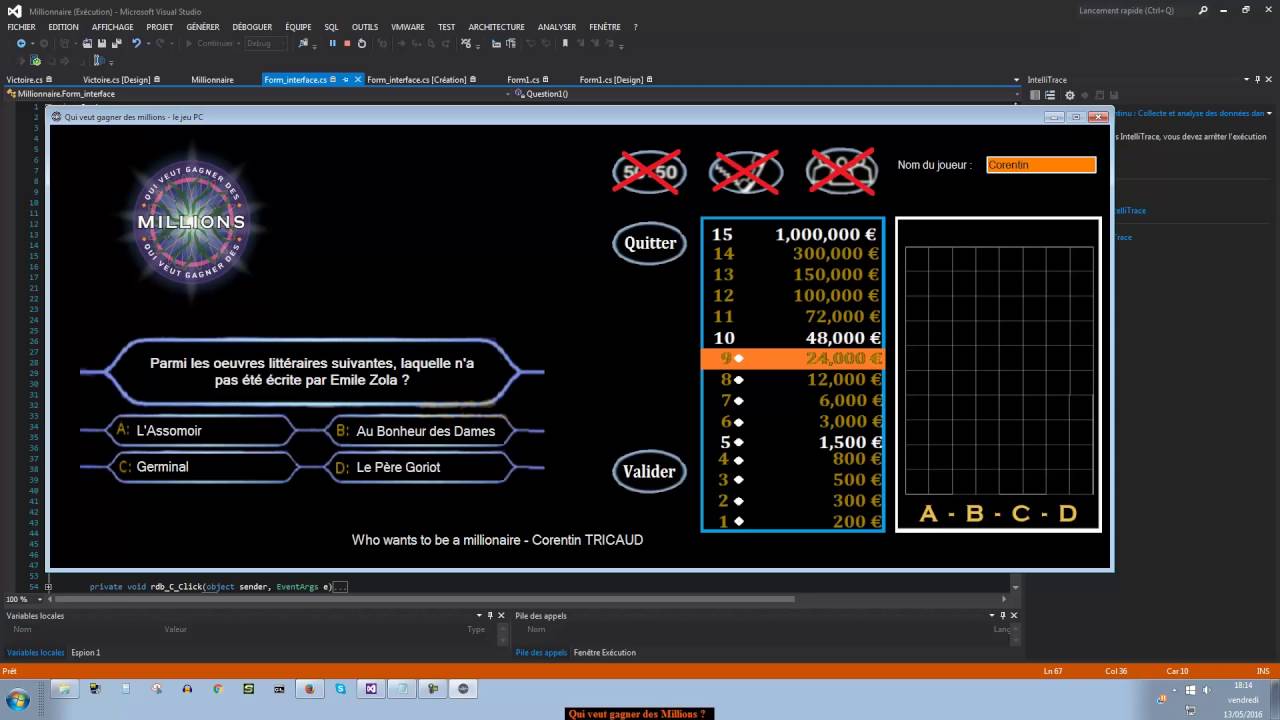Open the EDITION menu

click(63, 27)
